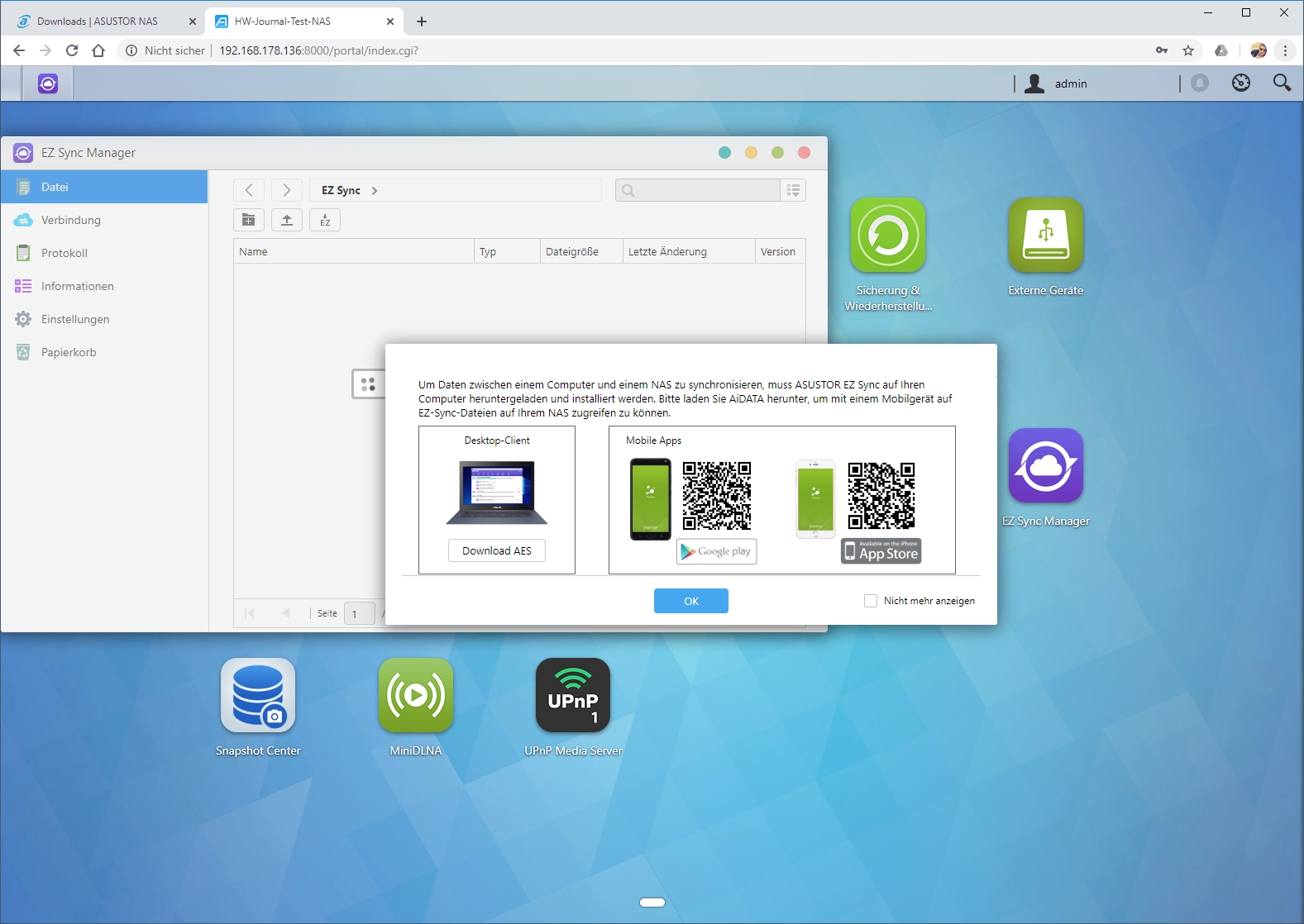Click the Nicht sicher site info

[x=165, y=50]
